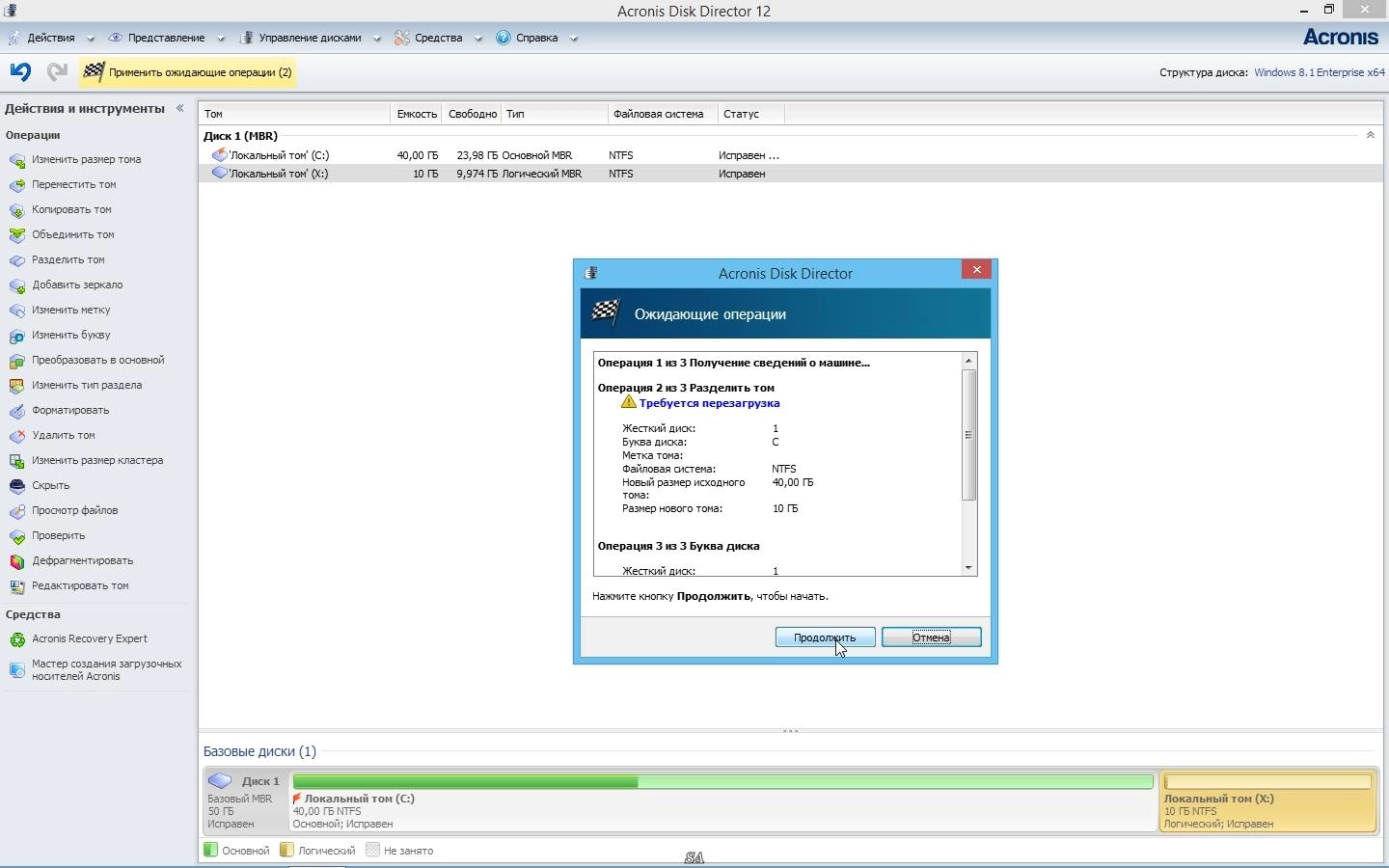Expand dropdown arrow next to 'Действия'
This screenshot has width=1389, height=868.
90,40
